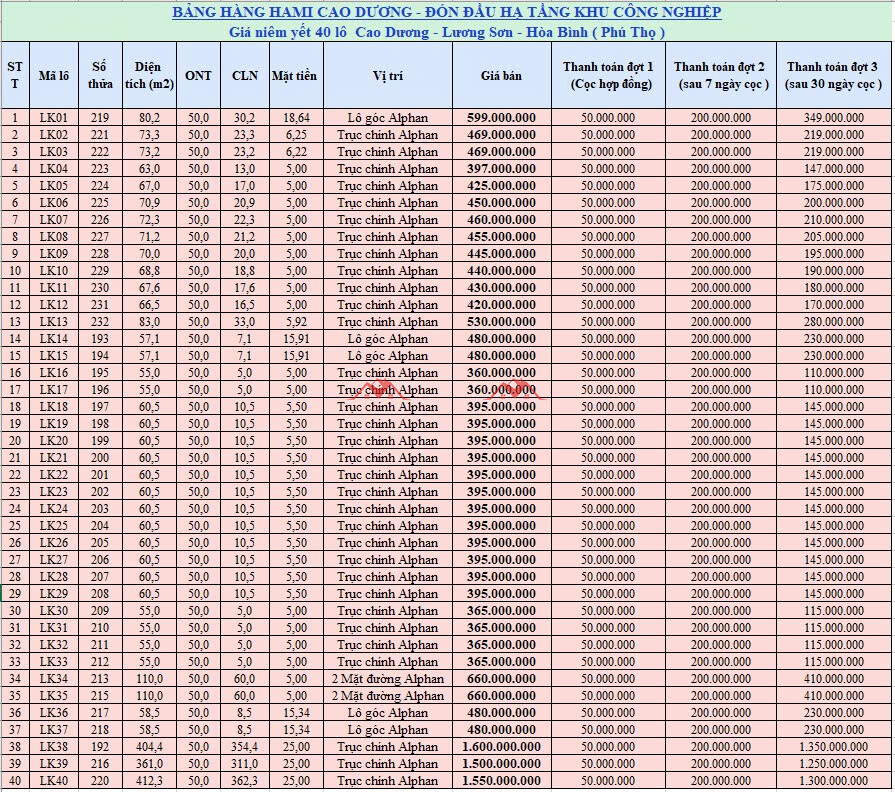Click the 1.350.000.000 third payment cell
Screen dimensions: 895x792
coord(833,747)
